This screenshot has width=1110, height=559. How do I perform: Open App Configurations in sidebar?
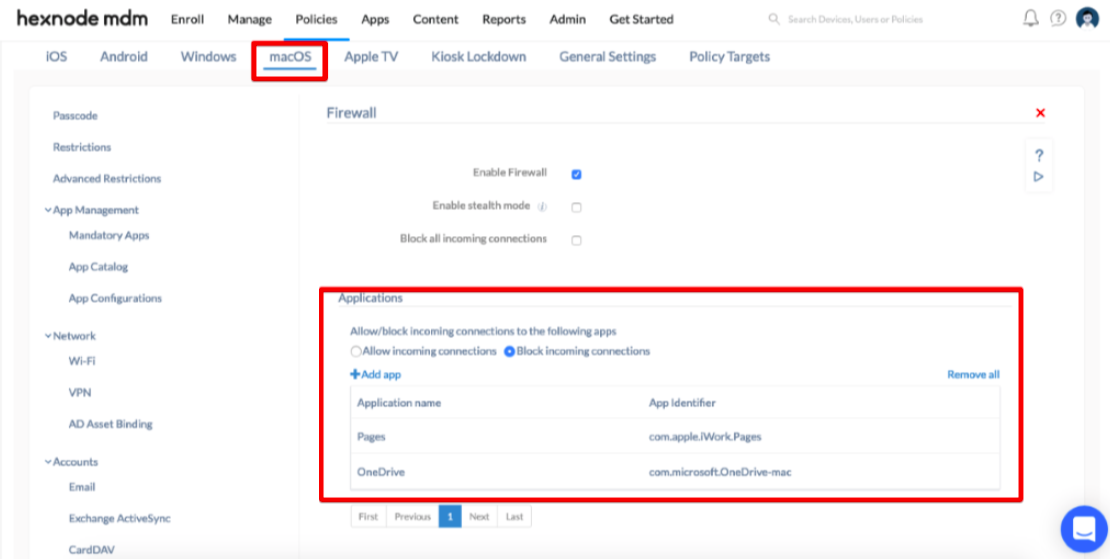tap(115, 299)
